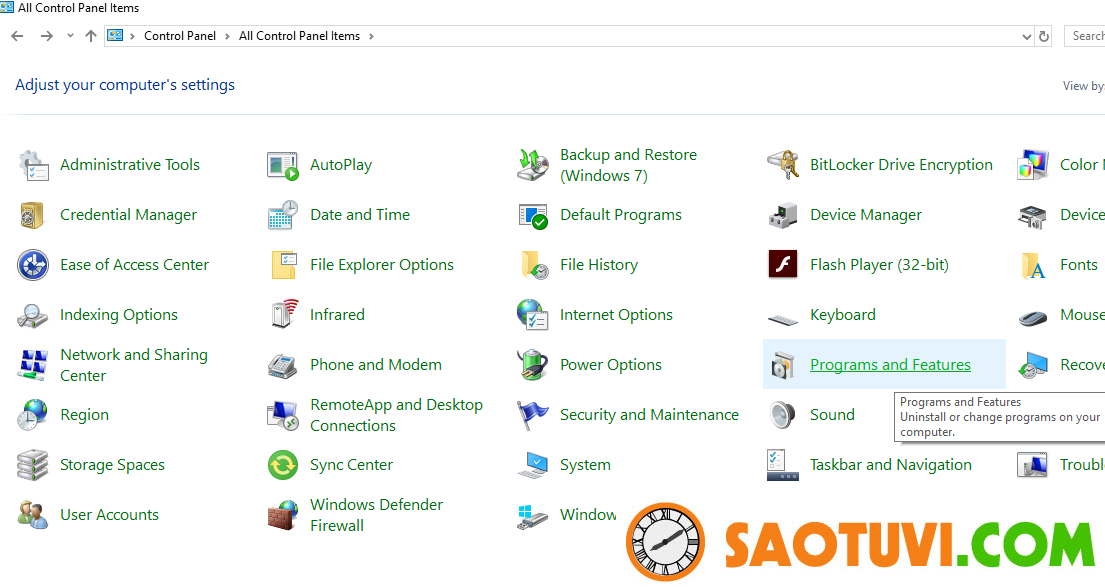
Task: Open the Device Manager link
Action: 865,215
